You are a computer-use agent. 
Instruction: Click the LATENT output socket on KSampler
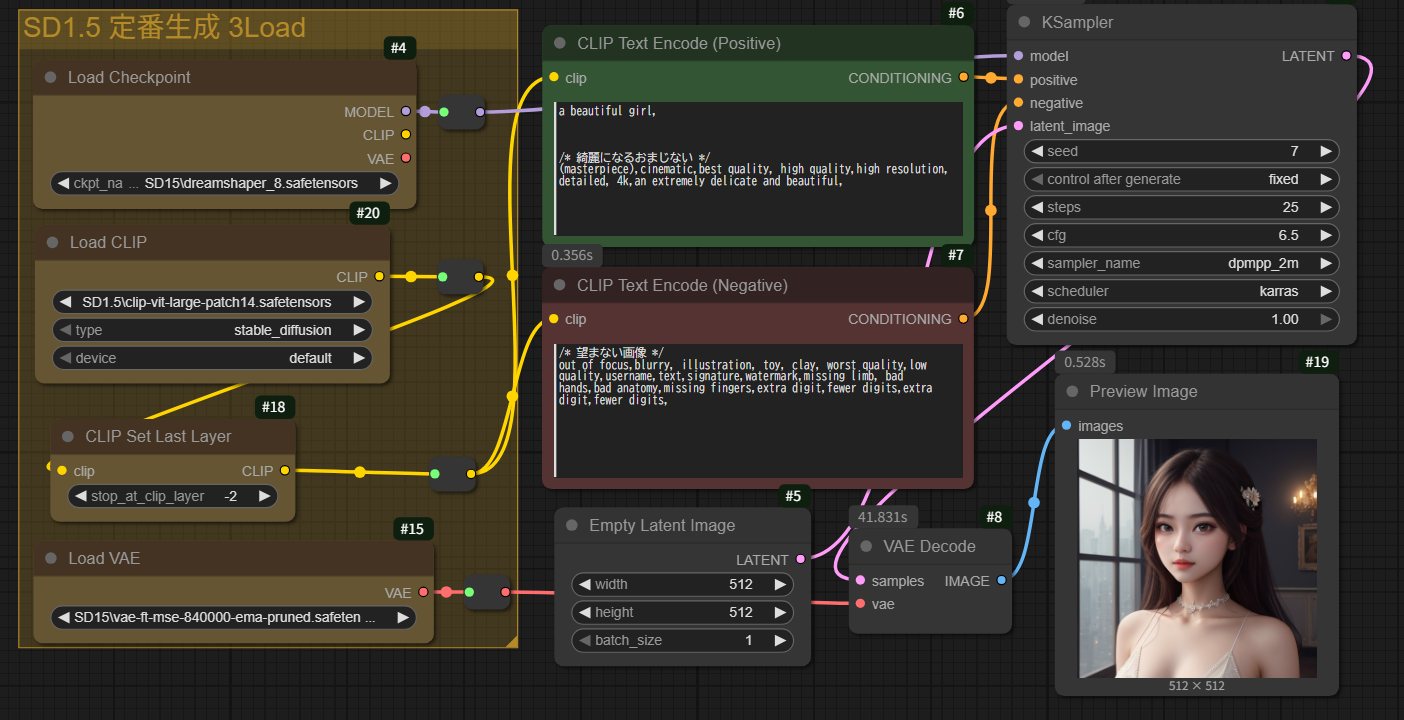click(1346, 56)
